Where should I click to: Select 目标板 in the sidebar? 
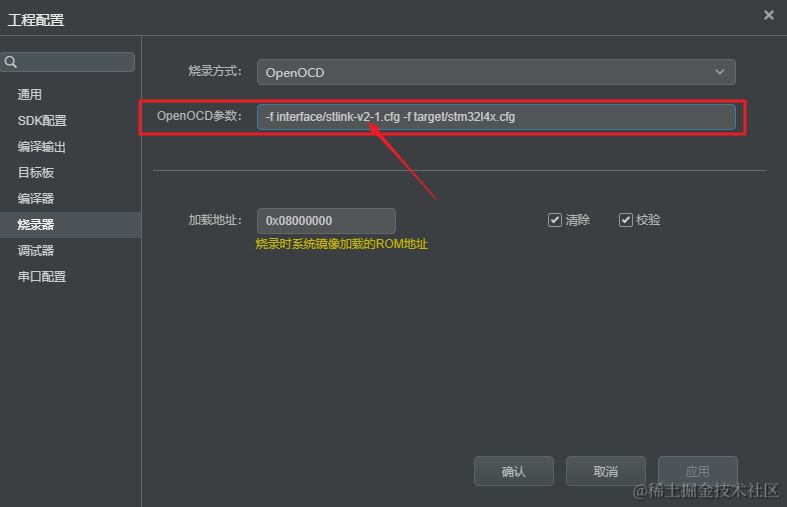click(x=36, y=173)
